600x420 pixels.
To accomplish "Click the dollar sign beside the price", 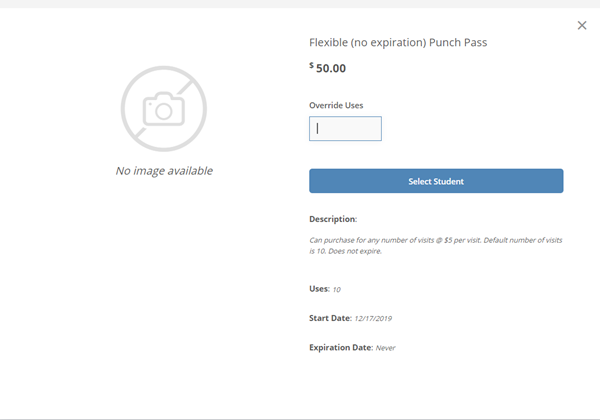I will pos(311,65).
